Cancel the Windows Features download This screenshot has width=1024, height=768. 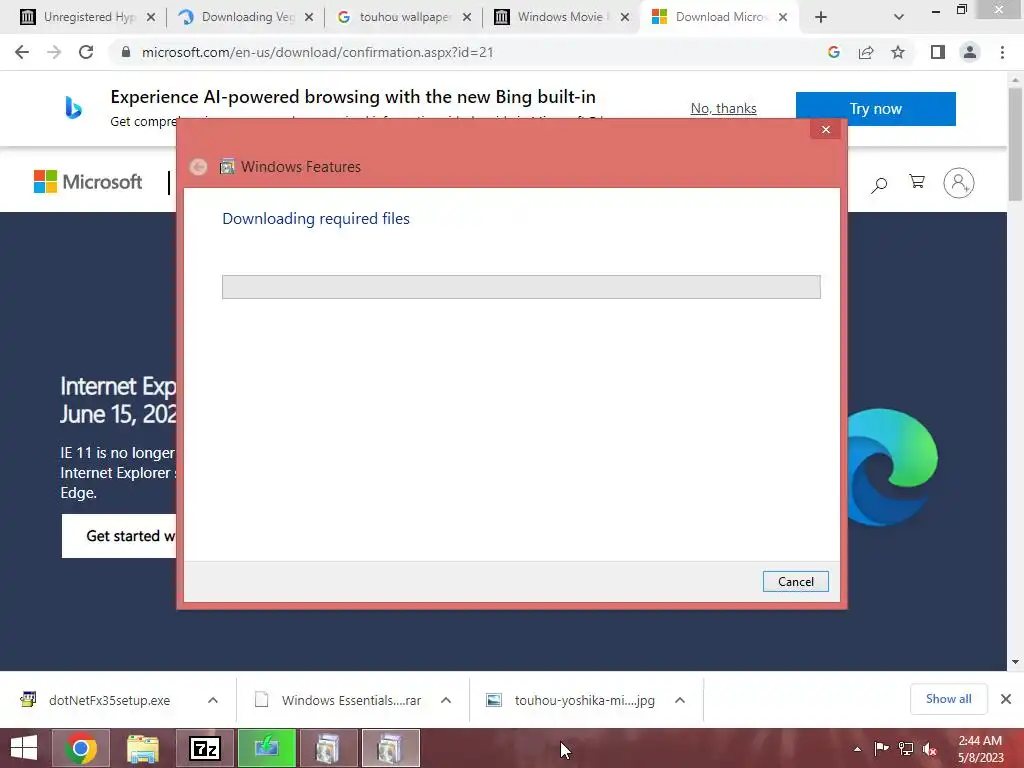pyautogui.click(x=795, y=581)
